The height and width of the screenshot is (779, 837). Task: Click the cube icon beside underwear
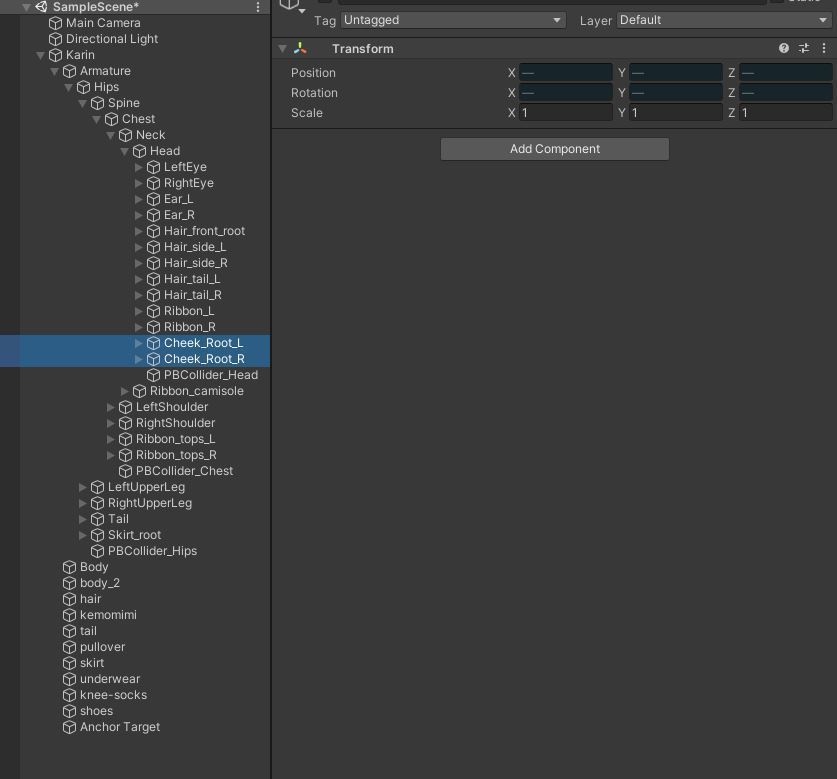69,679
